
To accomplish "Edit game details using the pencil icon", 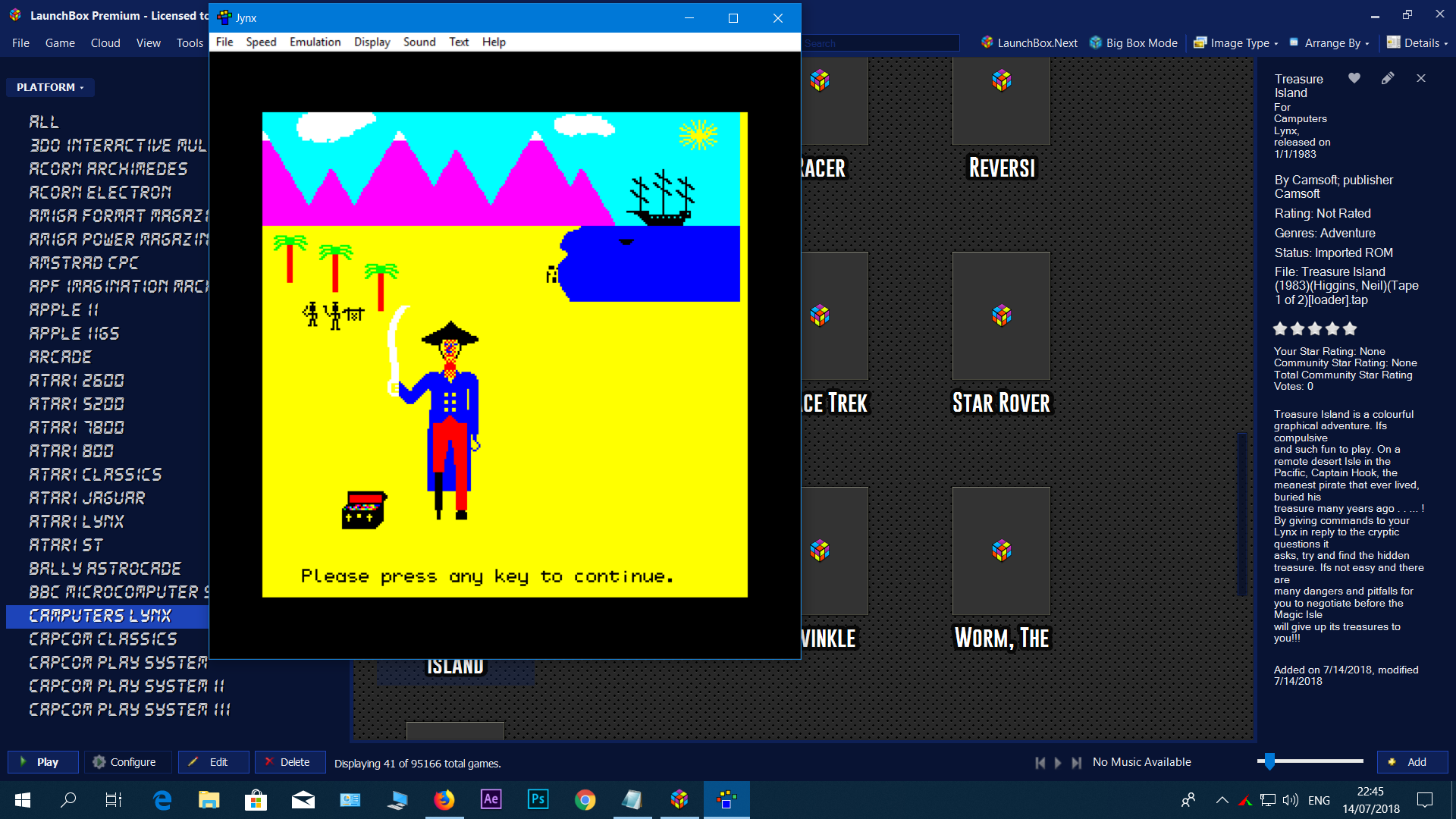I will pos(1388,78).
